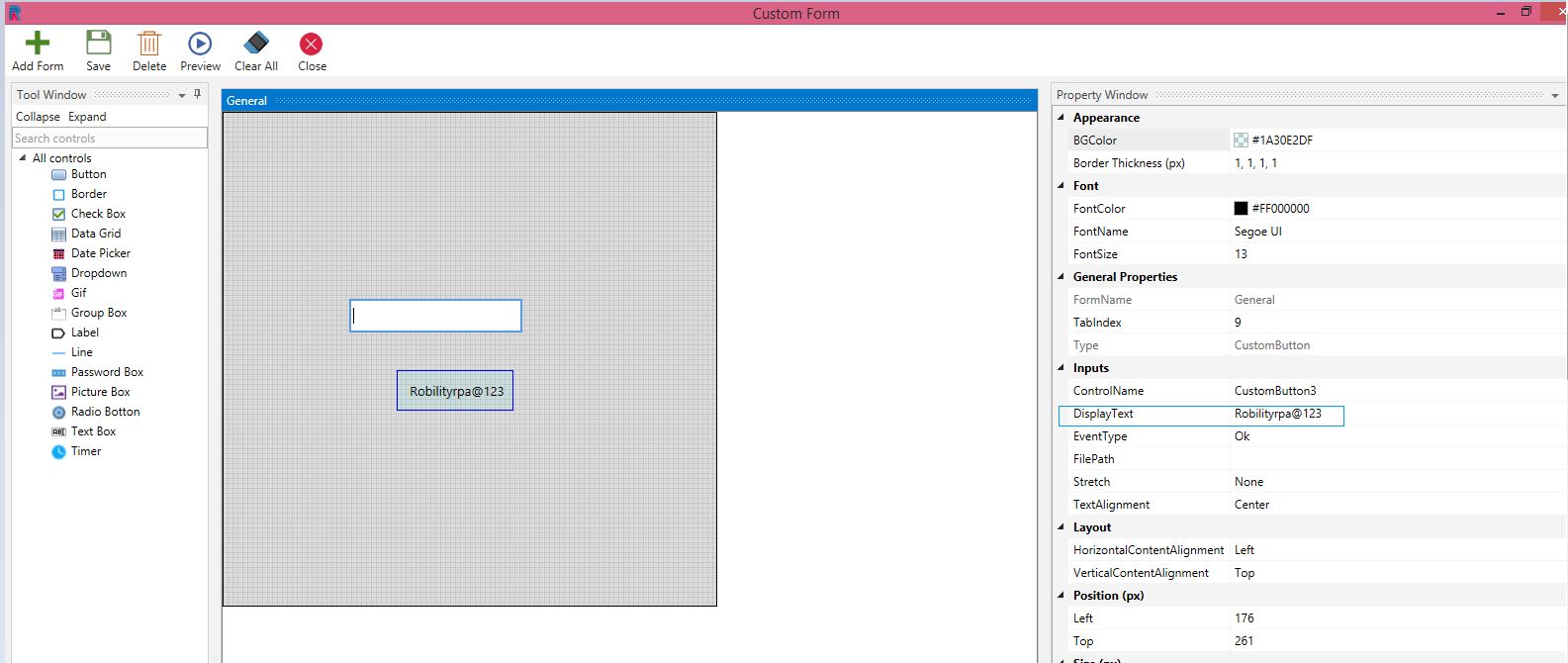Open the FontColor black swatch

click(x=1241, y=209)
